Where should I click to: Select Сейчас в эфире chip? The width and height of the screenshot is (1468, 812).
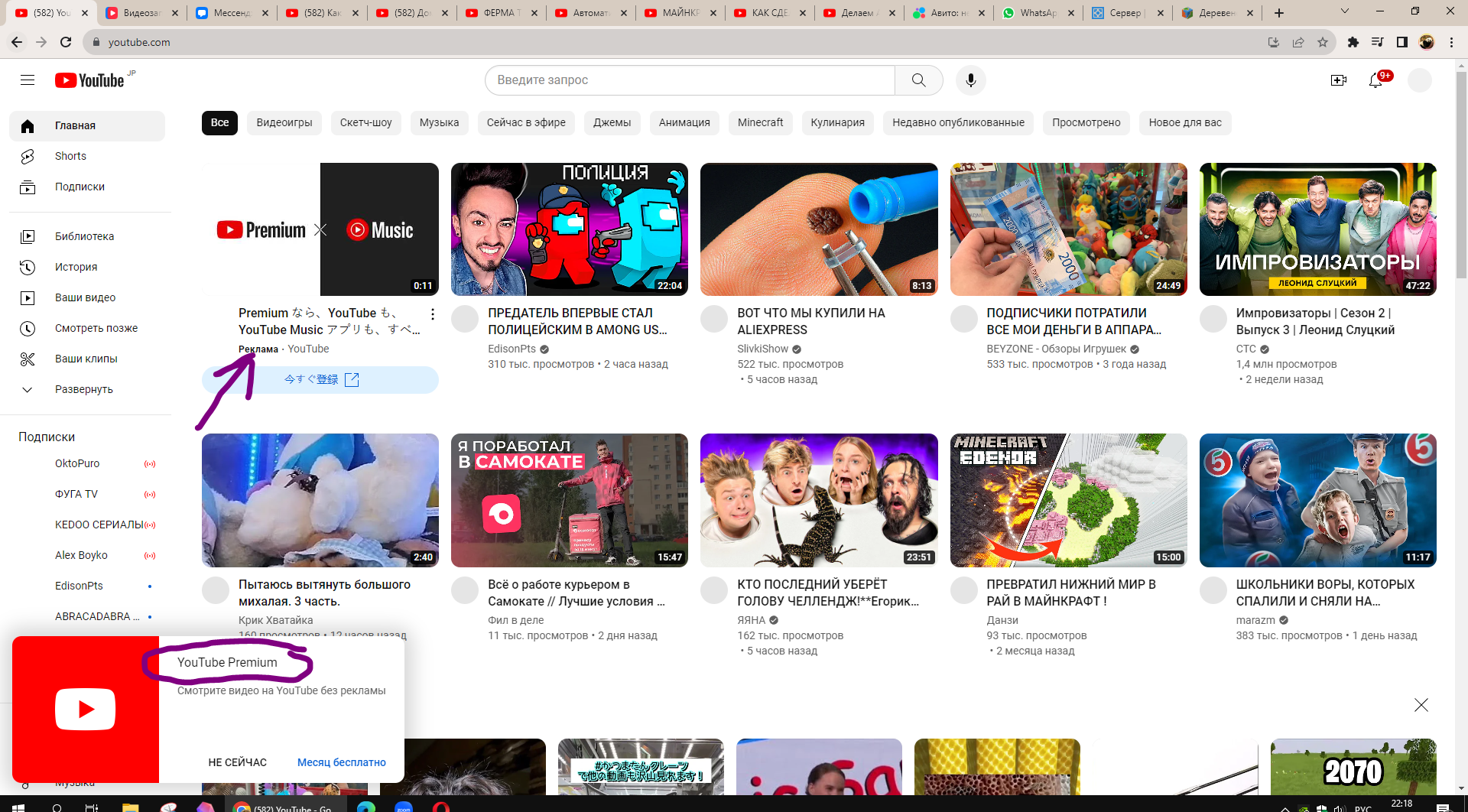coord(526,122)
